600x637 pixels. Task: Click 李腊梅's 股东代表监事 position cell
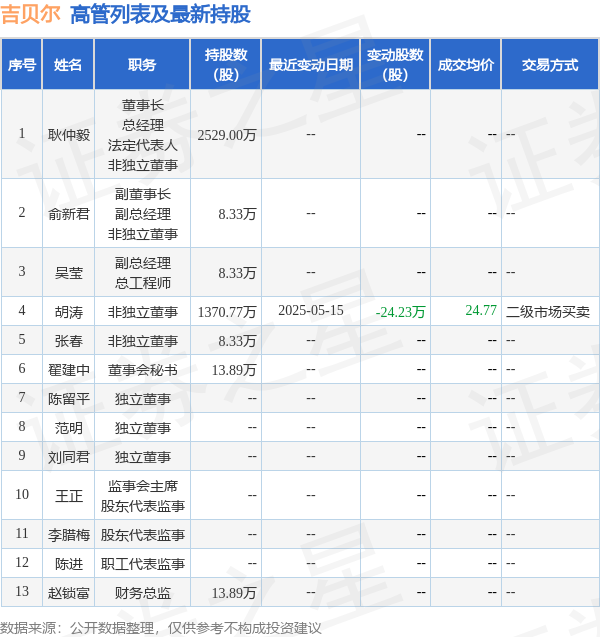click(143, 535)
